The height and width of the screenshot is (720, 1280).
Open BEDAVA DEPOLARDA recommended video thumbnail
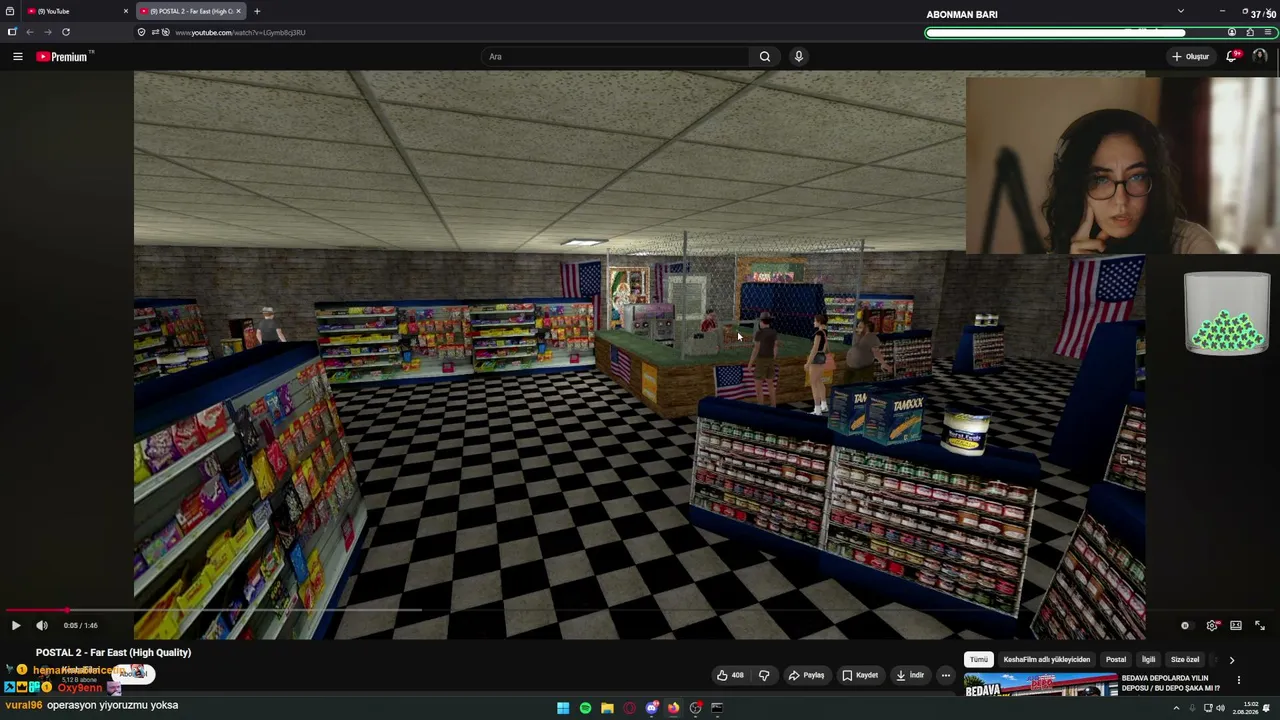tap(1040, 685)
